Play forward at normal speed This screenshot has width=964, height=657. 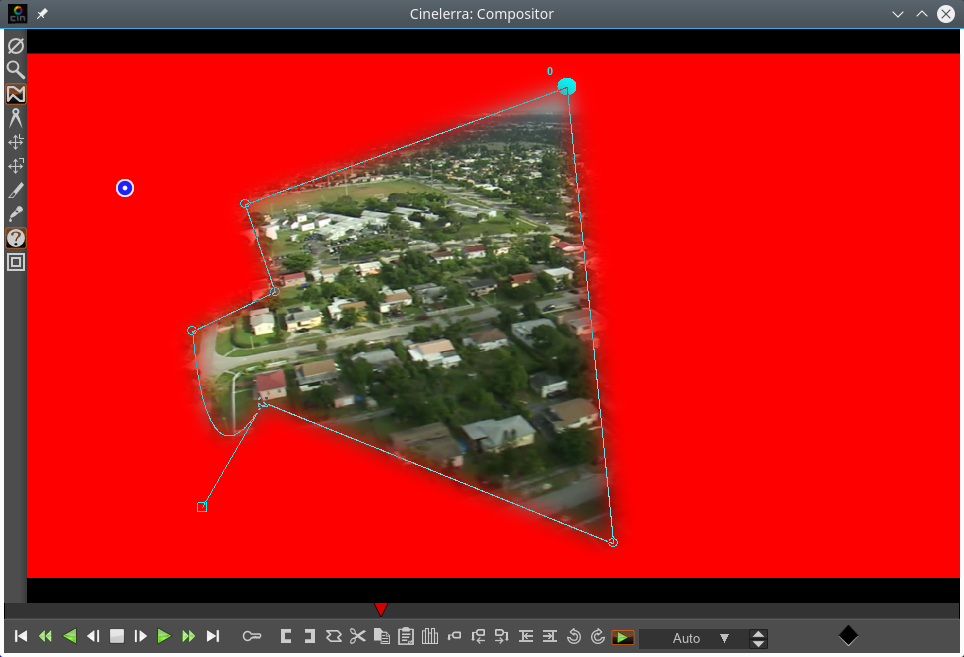pyautogui.click(x=165, y=636)
